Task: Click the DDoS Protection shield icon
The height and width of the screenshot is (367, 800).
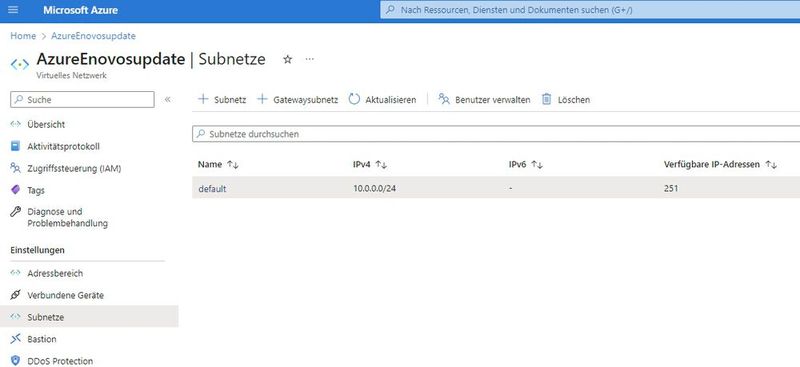Action: pyautogui.click(x=15, y=361)
